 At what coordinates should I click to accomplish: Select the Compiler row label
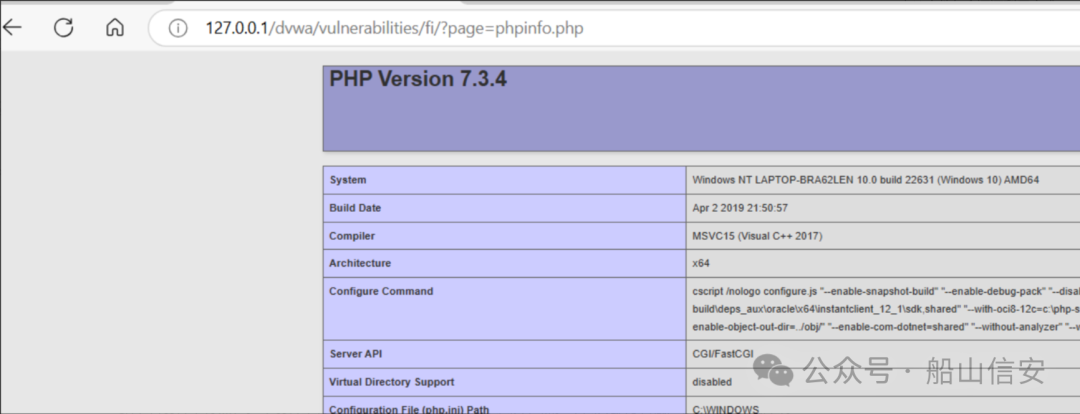click(x=352, y=236)
